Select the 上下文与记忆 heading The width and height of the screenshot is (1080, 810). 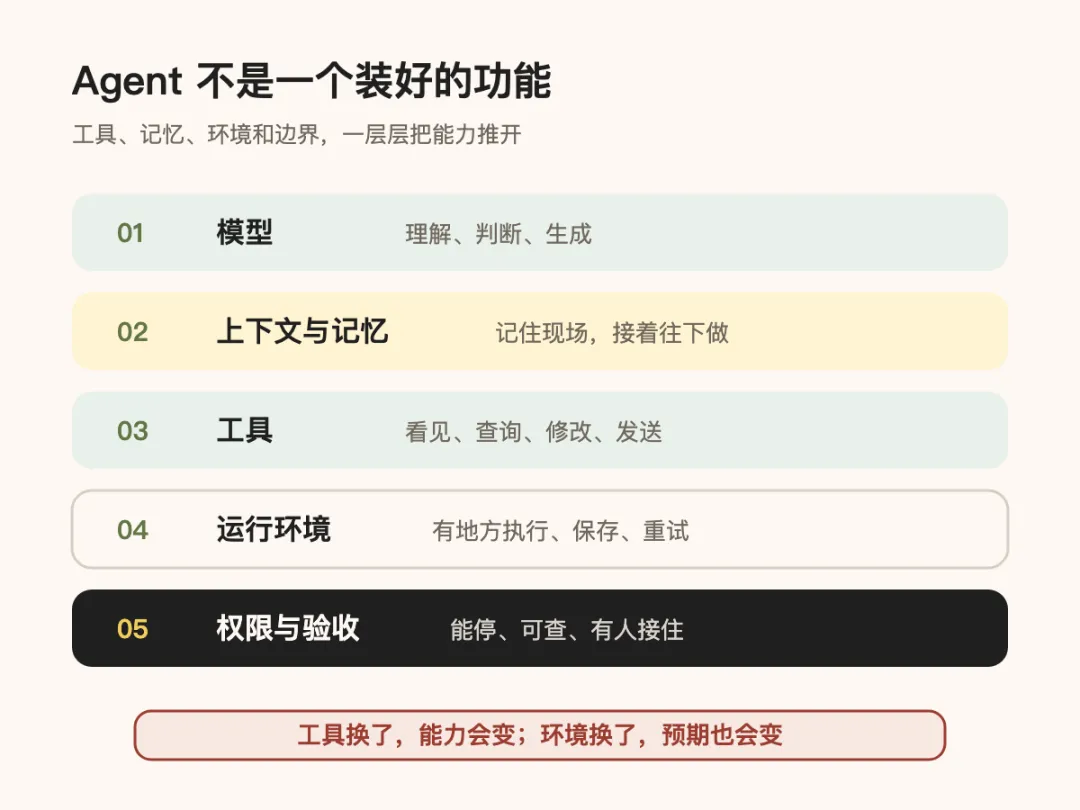pyautogui.click(x=302, y=331)
